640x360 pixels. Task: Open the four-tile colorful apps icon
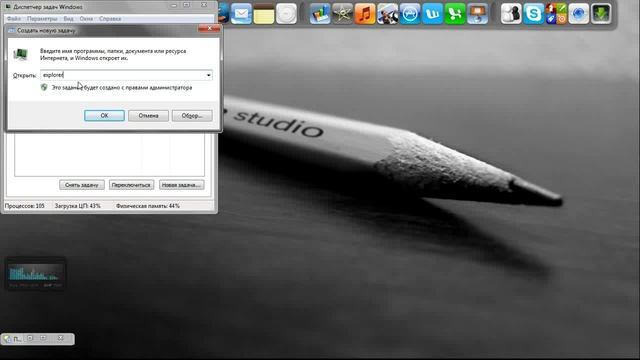556,14
